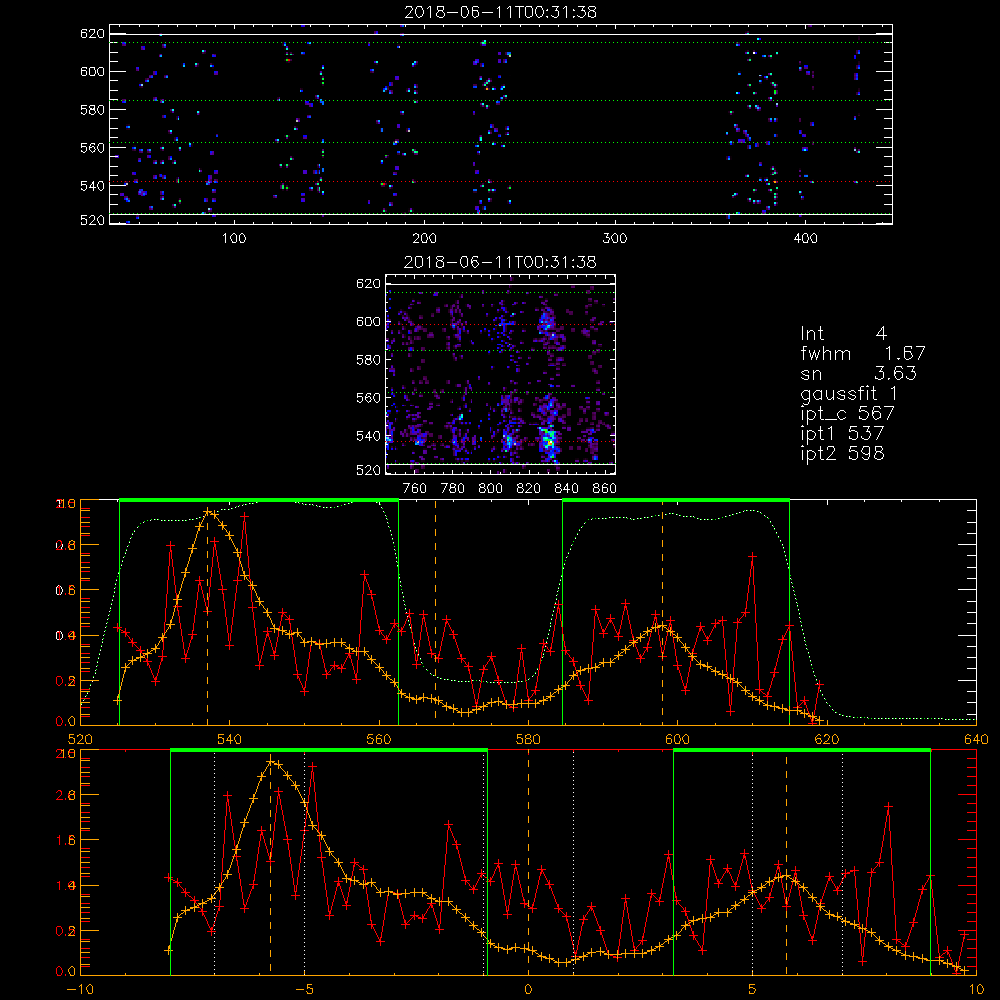
Task: Click the x-axis label 100 under the top image
Action: pyautogui.click(x=234, y=239)
